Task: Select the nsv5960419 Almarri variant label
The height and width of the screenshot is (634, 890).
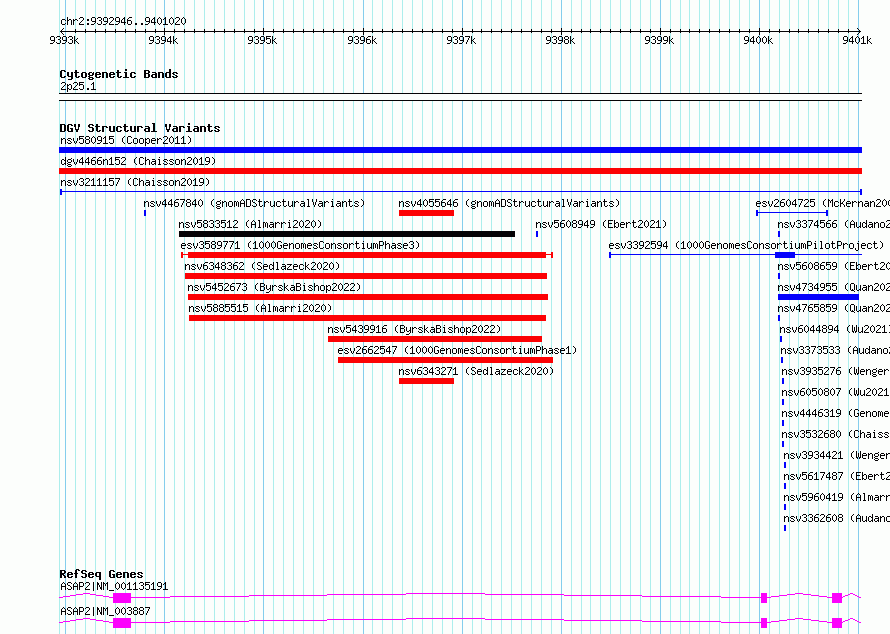Action: click(837, 497)
